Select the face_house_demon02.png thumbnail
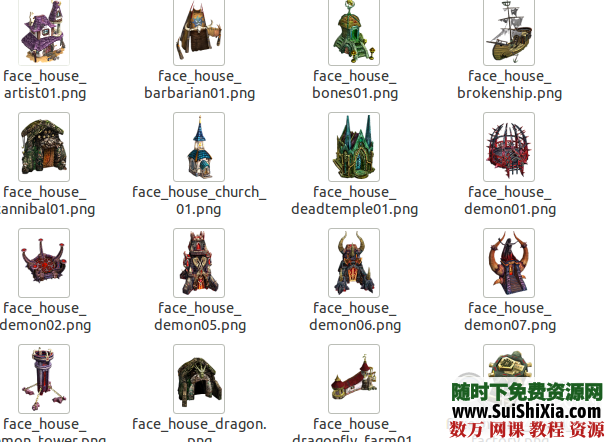 44,262
